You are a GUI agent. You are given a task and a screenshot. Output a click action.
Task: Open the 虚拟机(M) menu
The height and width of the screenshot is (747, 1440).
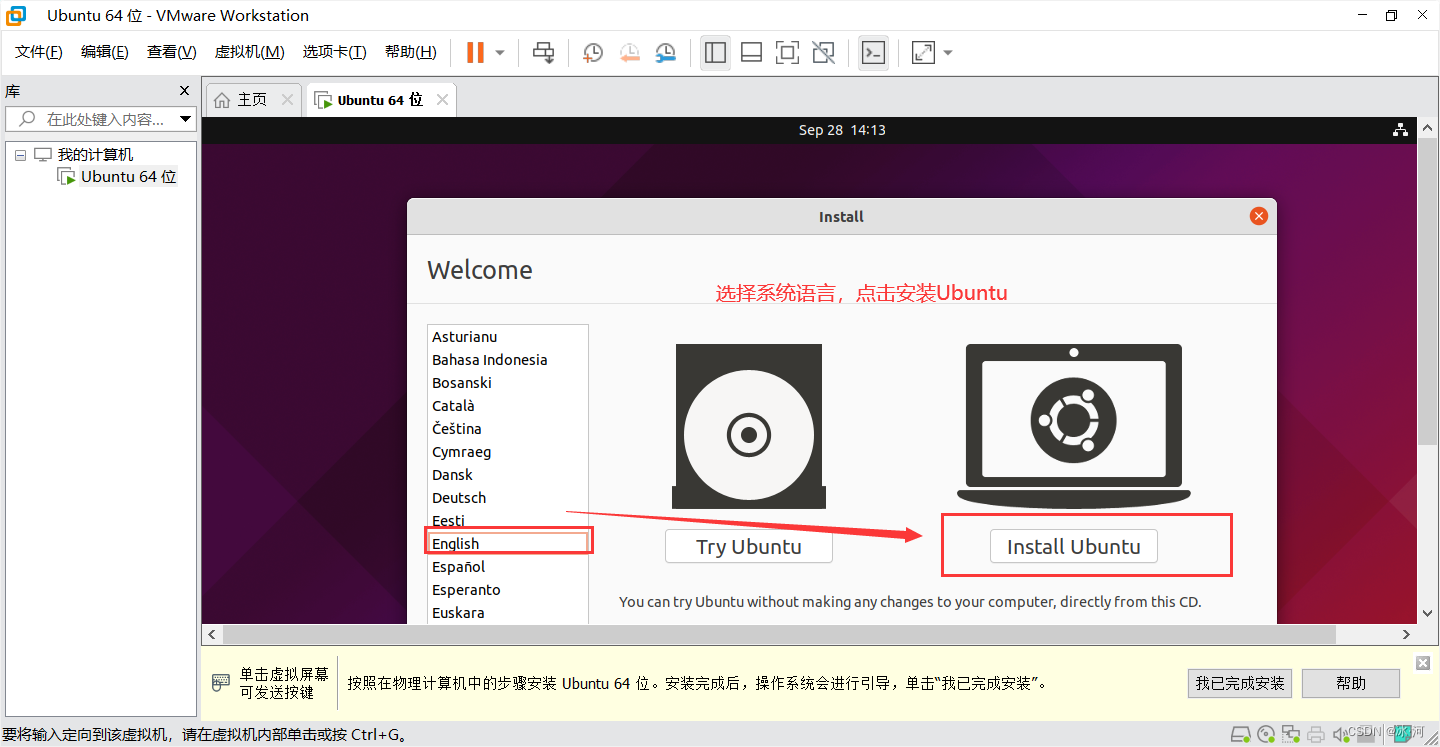pyautogui.click(x=249, y=51)
